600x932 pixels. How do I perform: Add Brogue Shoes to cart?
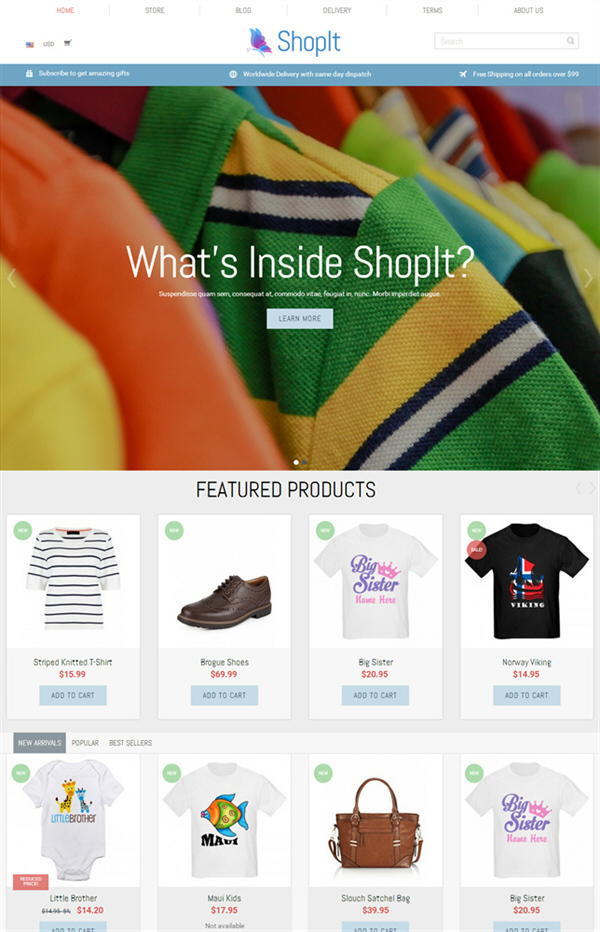tap(224, 695)
